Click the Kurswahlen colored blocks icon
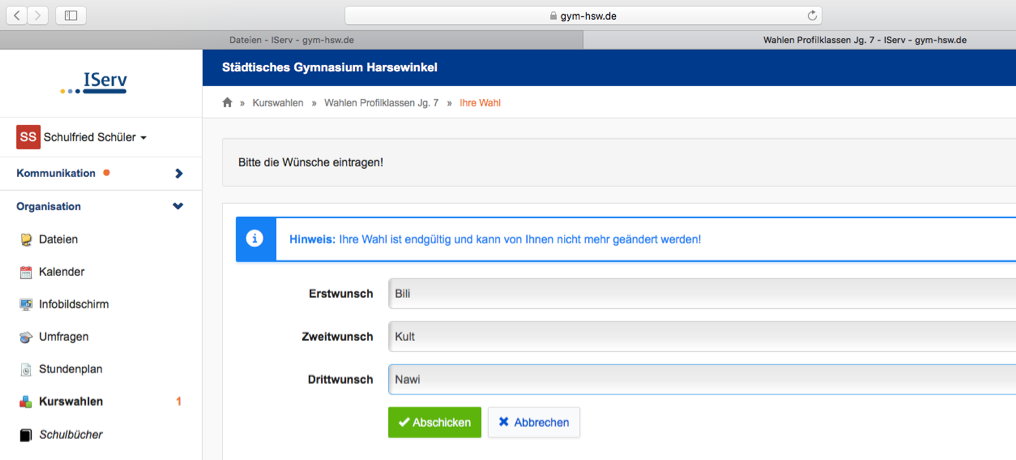Image resolution: width=1016 pixels, height=460 pixels. 26,402
